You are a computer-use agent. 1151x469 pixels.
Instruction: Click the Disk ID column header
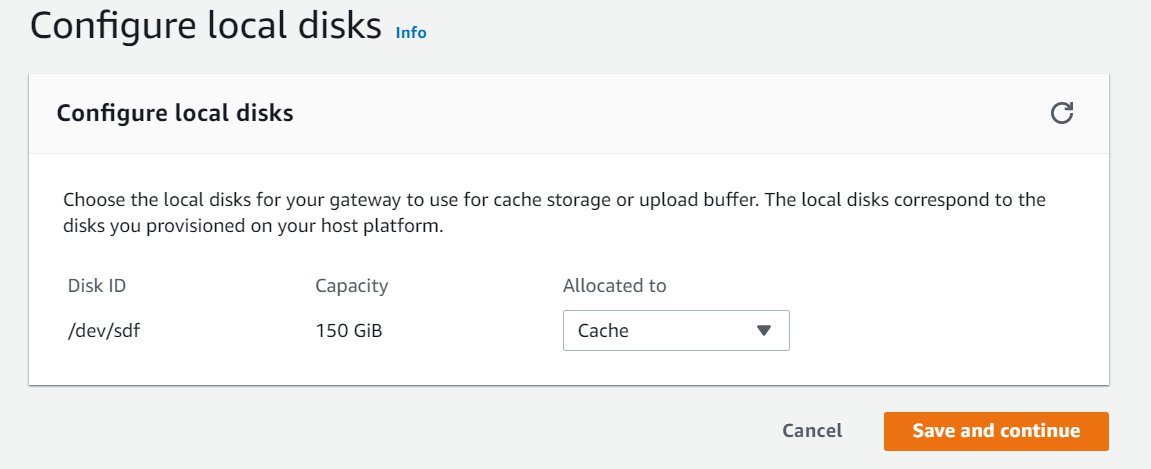(x=97, y=286)
